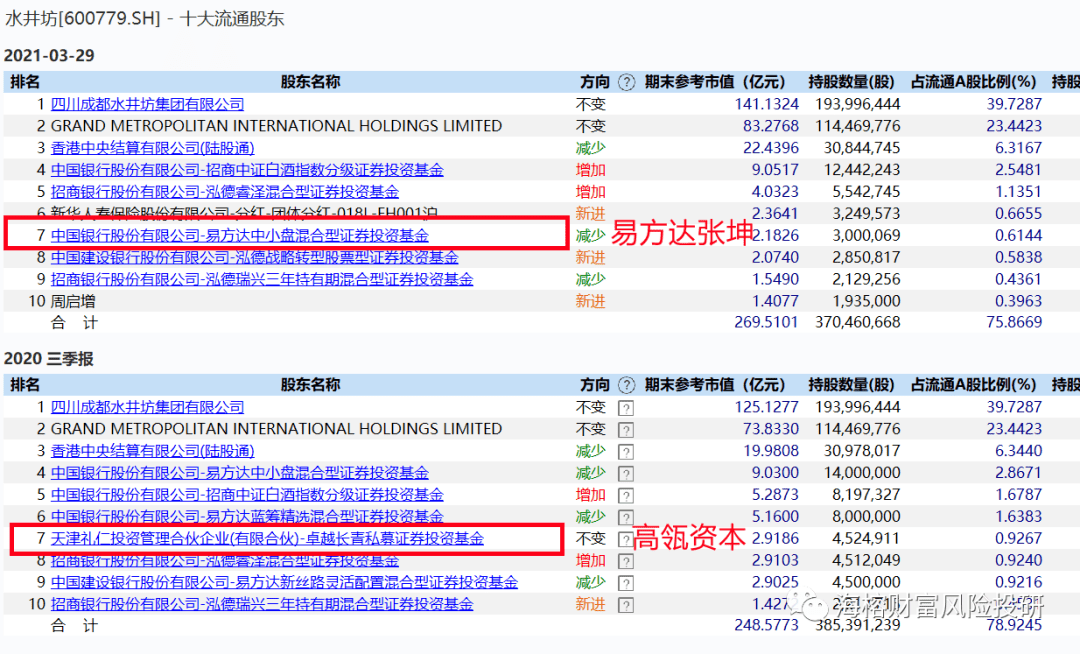The height and width of the screenshot is (654, 1080).
Task: Open 天津礼仁投资管理合伙企业 卓越长青私募 link
Action: click(x=267, y=539)
